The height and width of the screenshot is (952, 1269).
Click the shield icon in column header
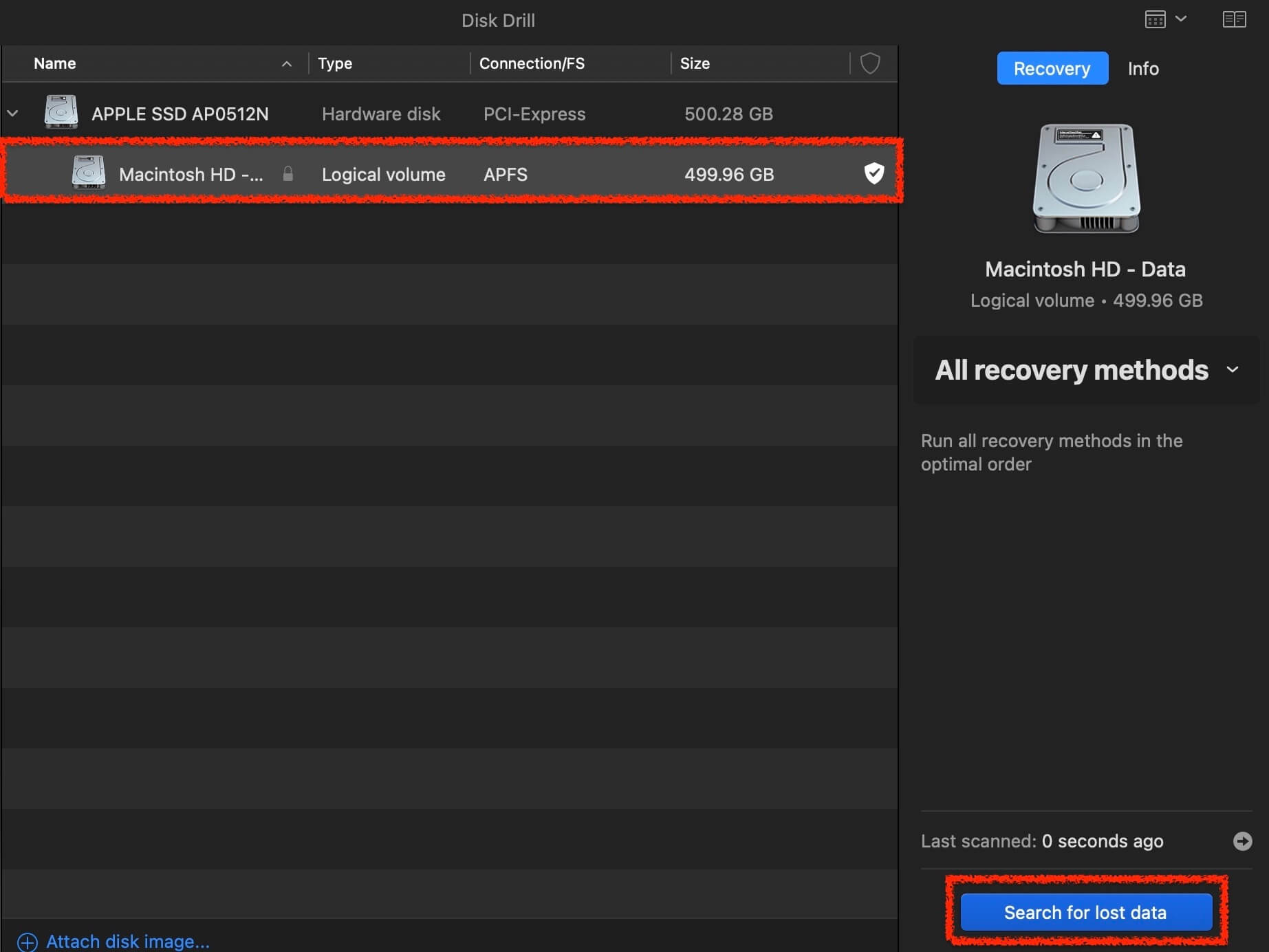tap(870, 63)
